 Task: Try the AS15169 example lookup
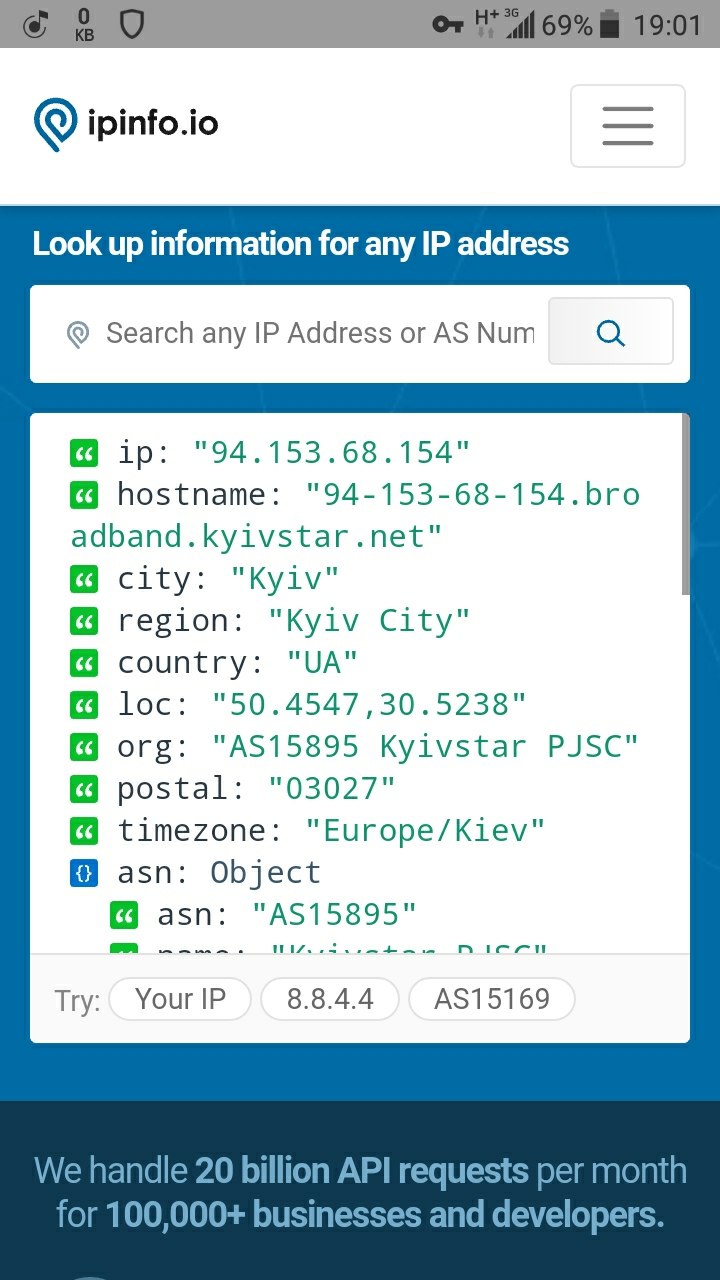492,999
